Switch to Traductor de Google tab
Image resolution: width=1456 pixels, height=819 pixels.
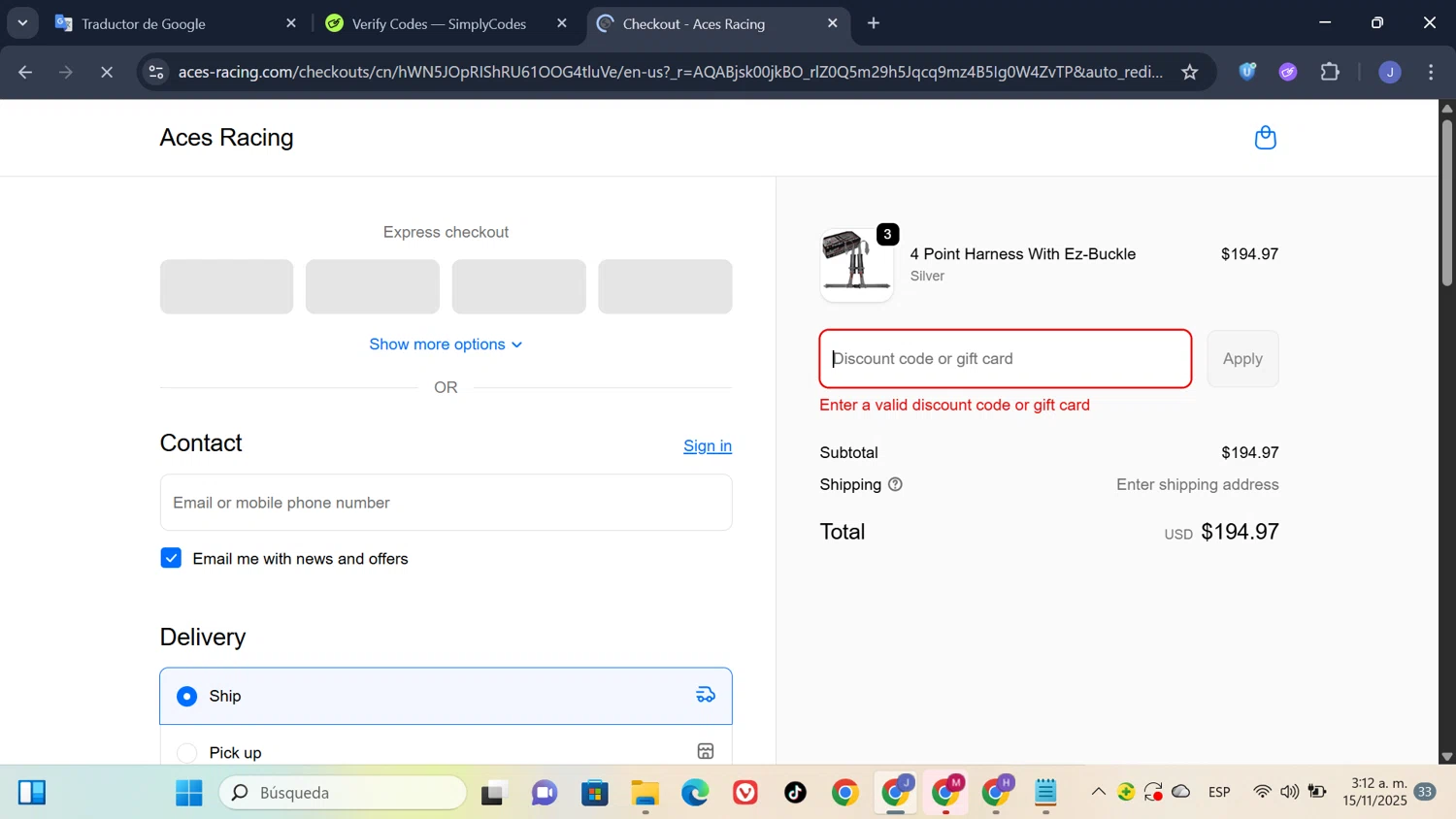tap(177, 23)
